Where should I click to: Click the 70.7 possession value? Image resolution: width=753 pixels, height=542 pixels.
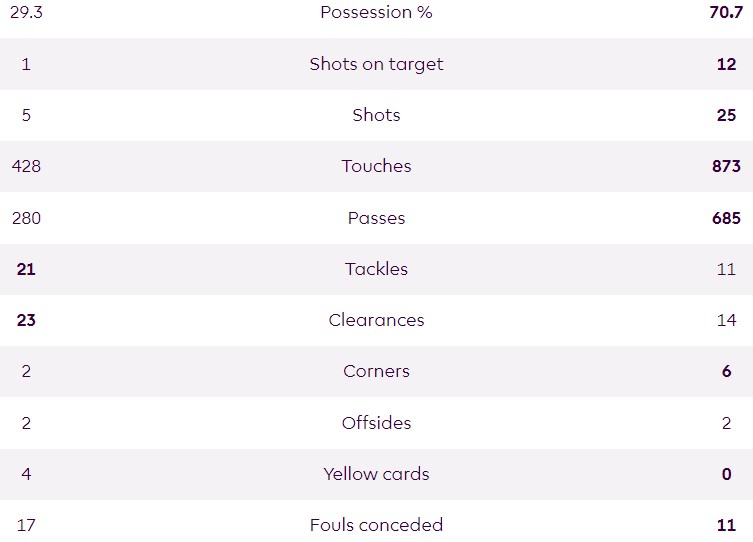coord(725,12)
